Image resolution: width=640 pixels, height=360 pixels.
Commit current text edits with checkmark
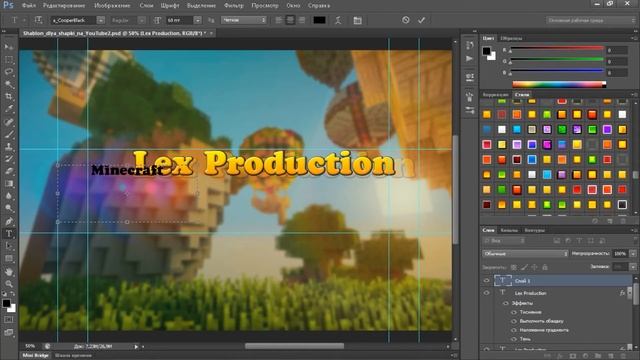click(x=421, y=20)
